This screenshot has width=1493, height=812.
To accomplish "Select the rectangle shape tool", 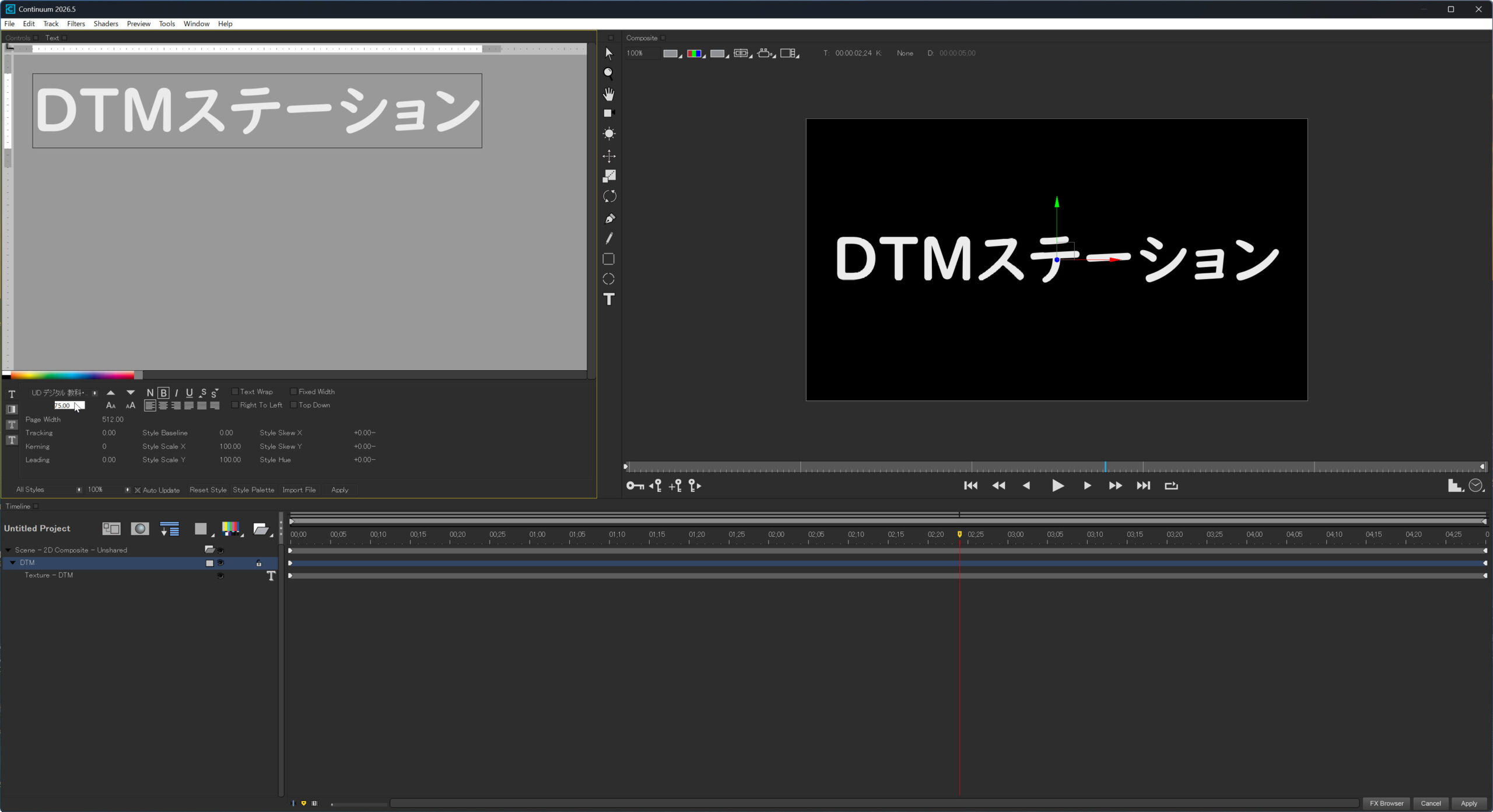I will pyautogui.click(x=608, y=259).
